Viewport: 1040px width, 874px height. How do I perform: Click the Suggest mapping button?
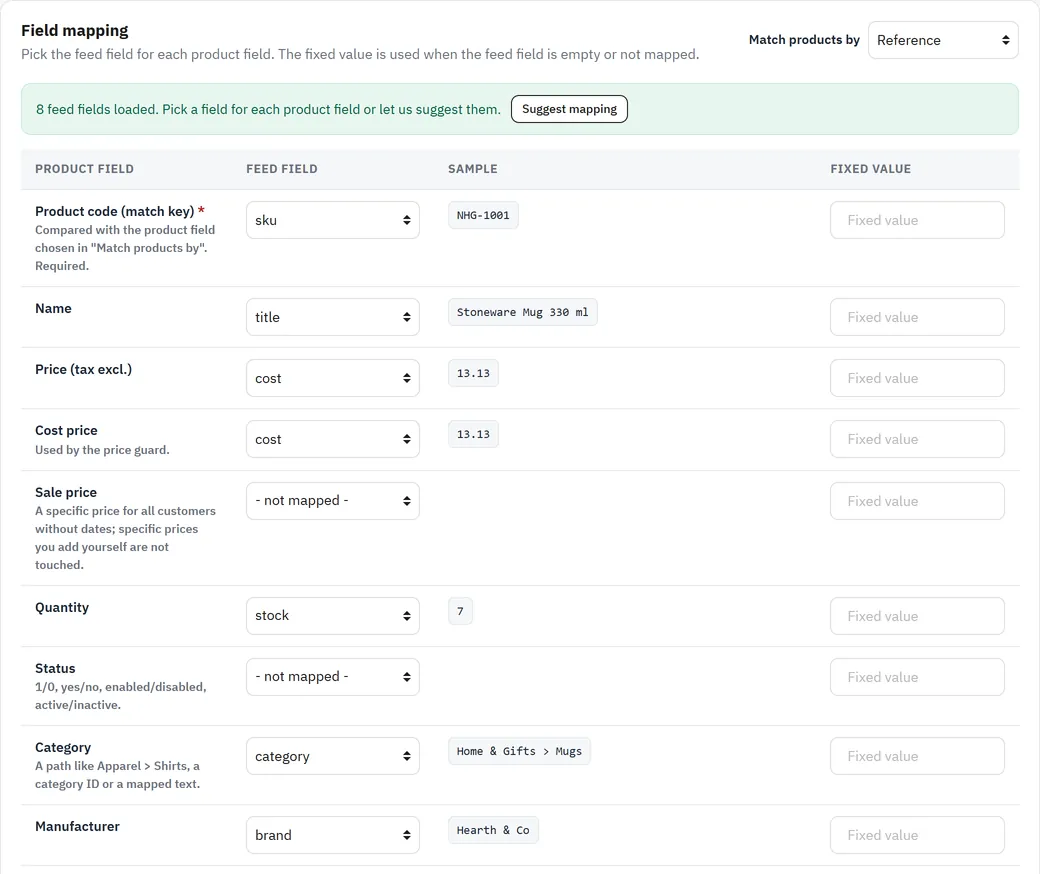tap(569, 109)
